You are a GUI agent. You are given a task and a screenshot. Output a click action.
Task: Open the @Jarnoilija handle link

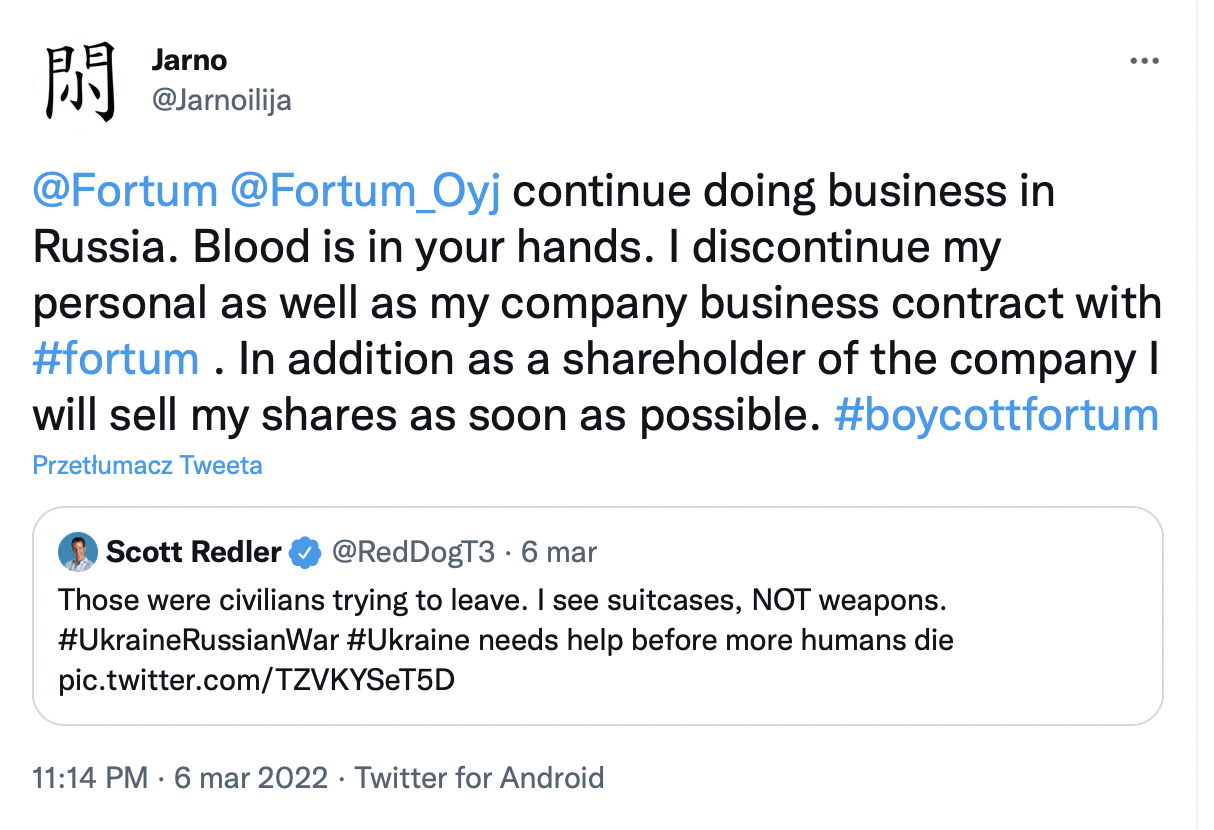221,101
